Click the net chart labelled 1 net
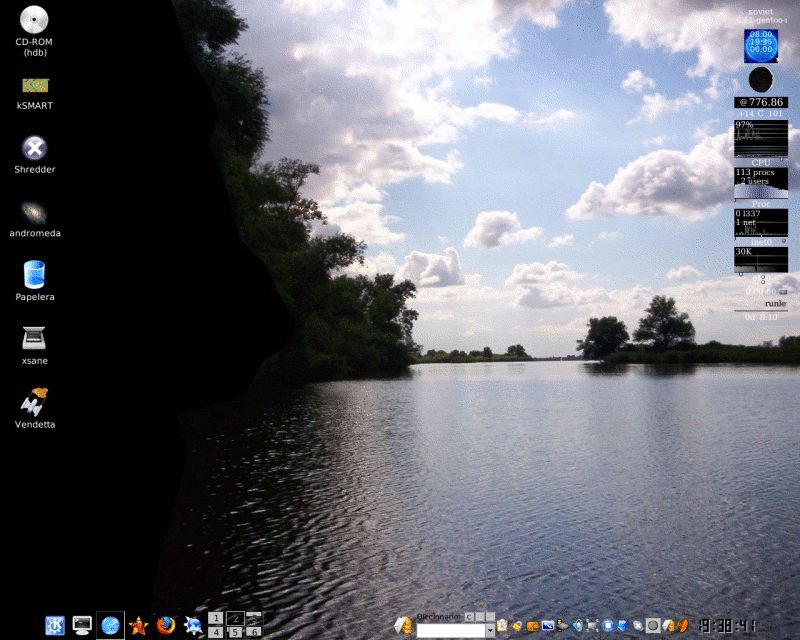This screenshot has width=800, height=640. 761,223
